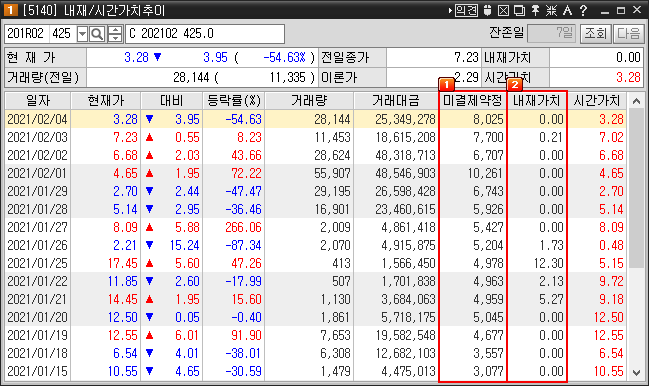Open help with the question mark icon
This screenshot has height=386, width=649.
[583, 10]
